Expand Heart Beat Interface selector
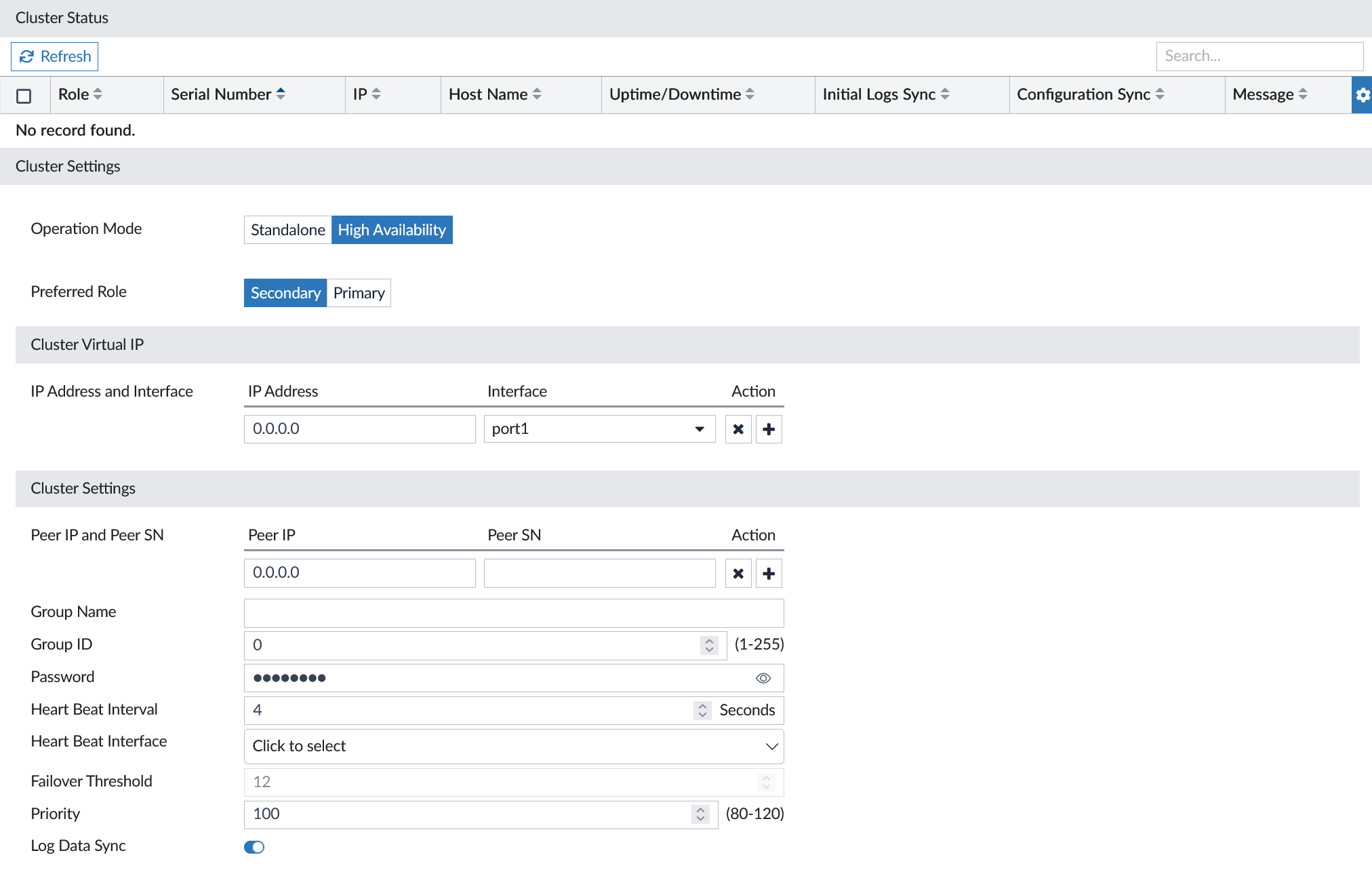Screen dimensions: 1372x876 pos(514,746)
